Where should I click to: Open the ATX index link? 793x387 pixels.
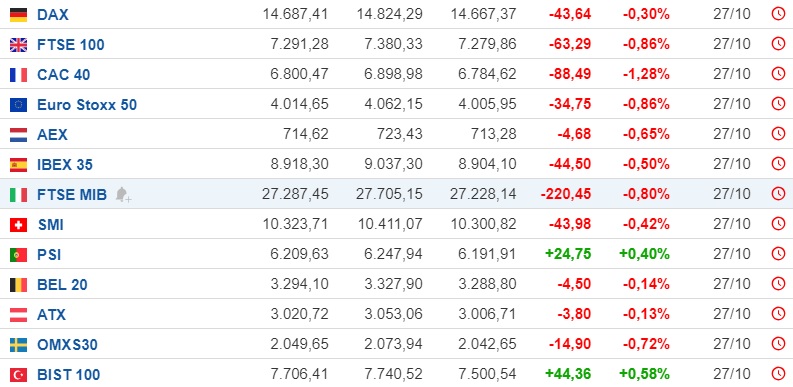[x=52, y=315]
